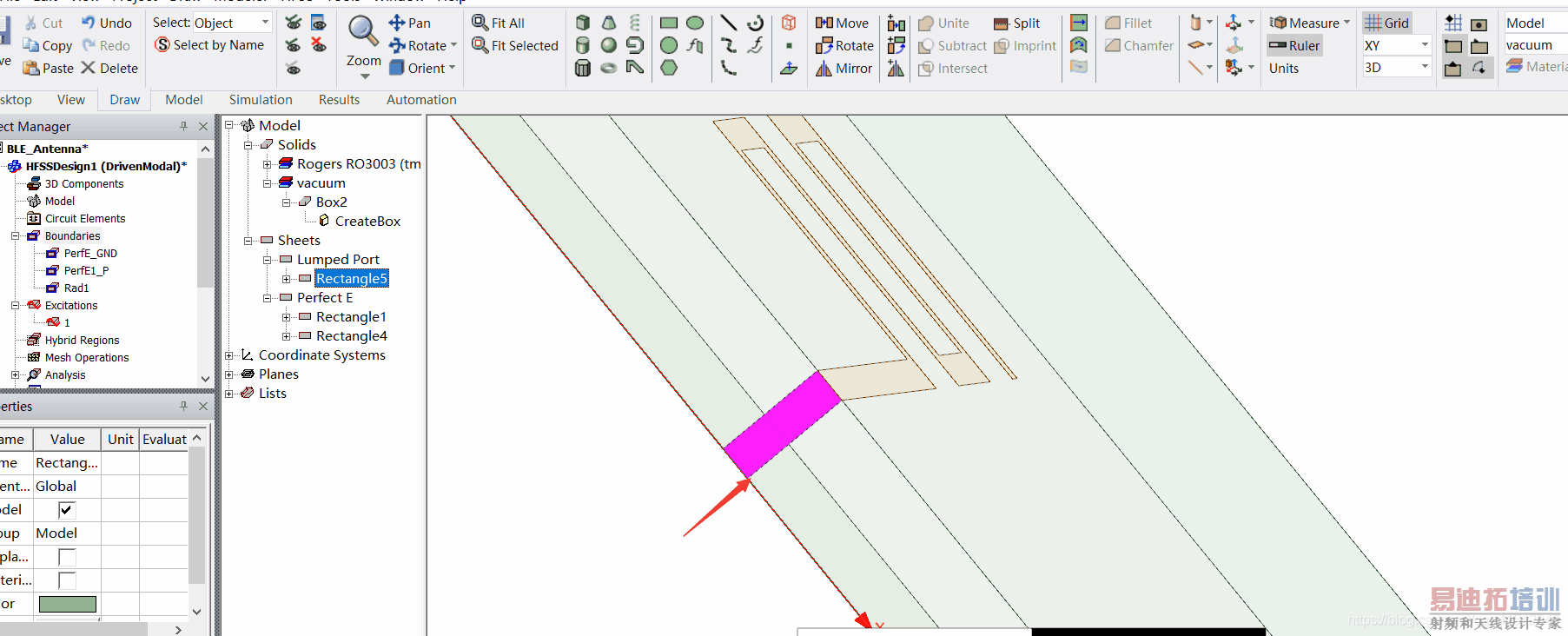Image resolution: width=1568 pixels, height=636 pixels.
Task: Select the Draw Helix tool
Action: 635,23
